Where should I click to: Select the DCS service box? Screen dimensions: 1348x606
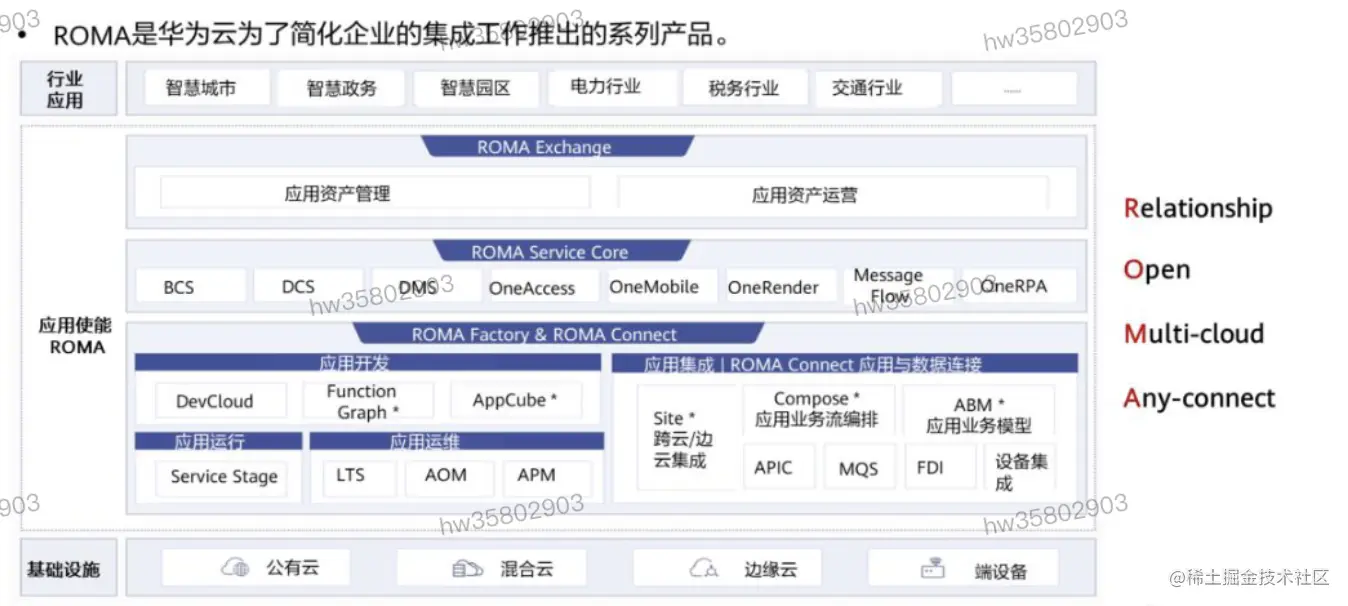tap(308, 287)
